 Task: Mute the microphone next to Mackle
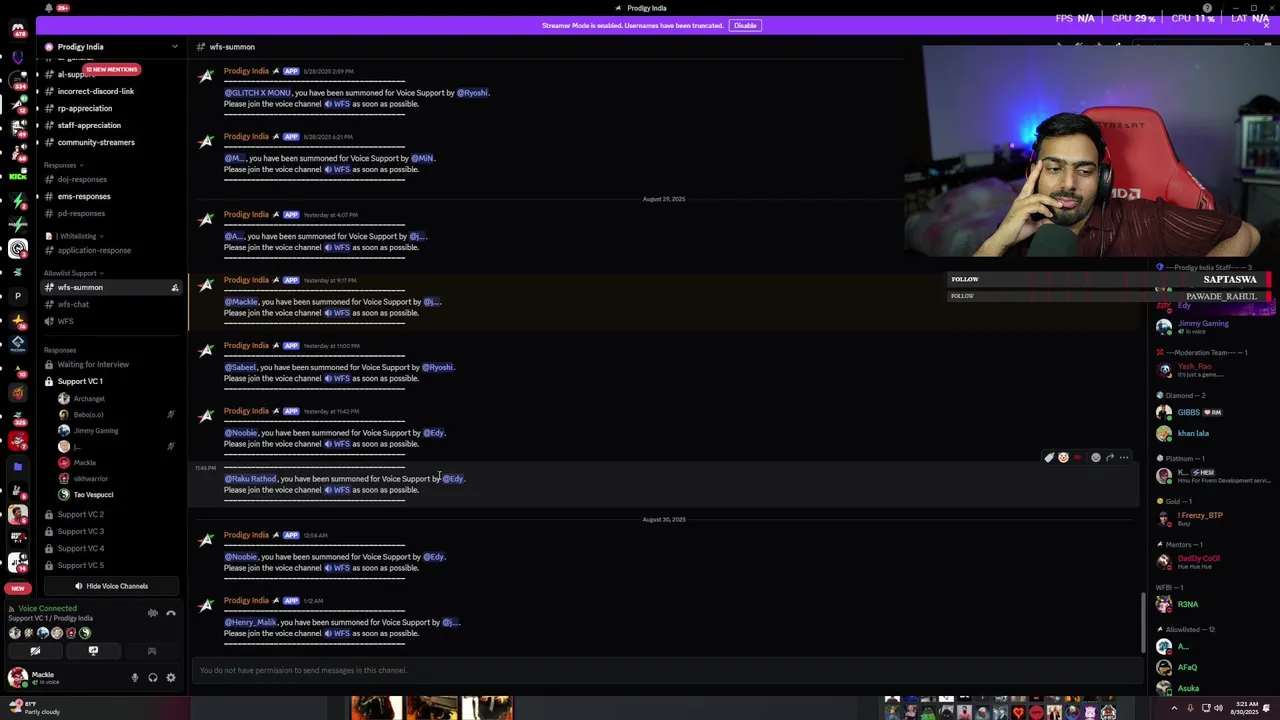pyautogui.click(x=135, y=678)
